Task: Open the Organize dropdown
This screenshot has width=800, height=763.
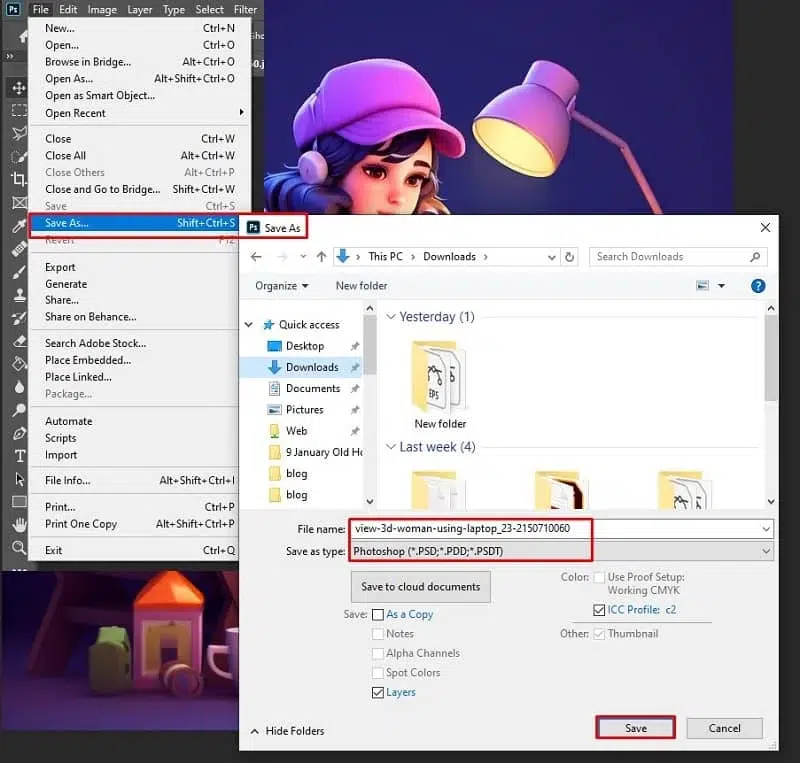Action: 282,286
